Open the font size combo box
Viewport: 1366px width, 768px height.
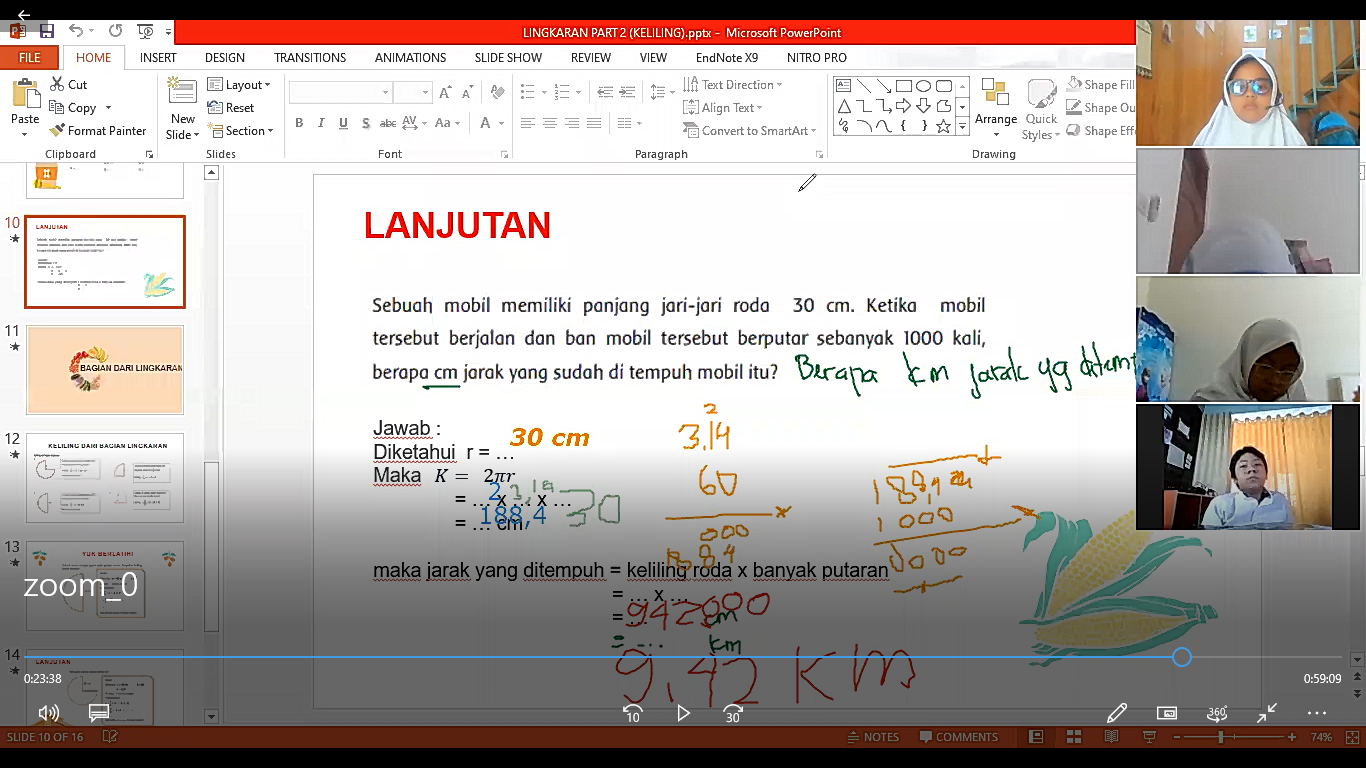click(412, 92)
